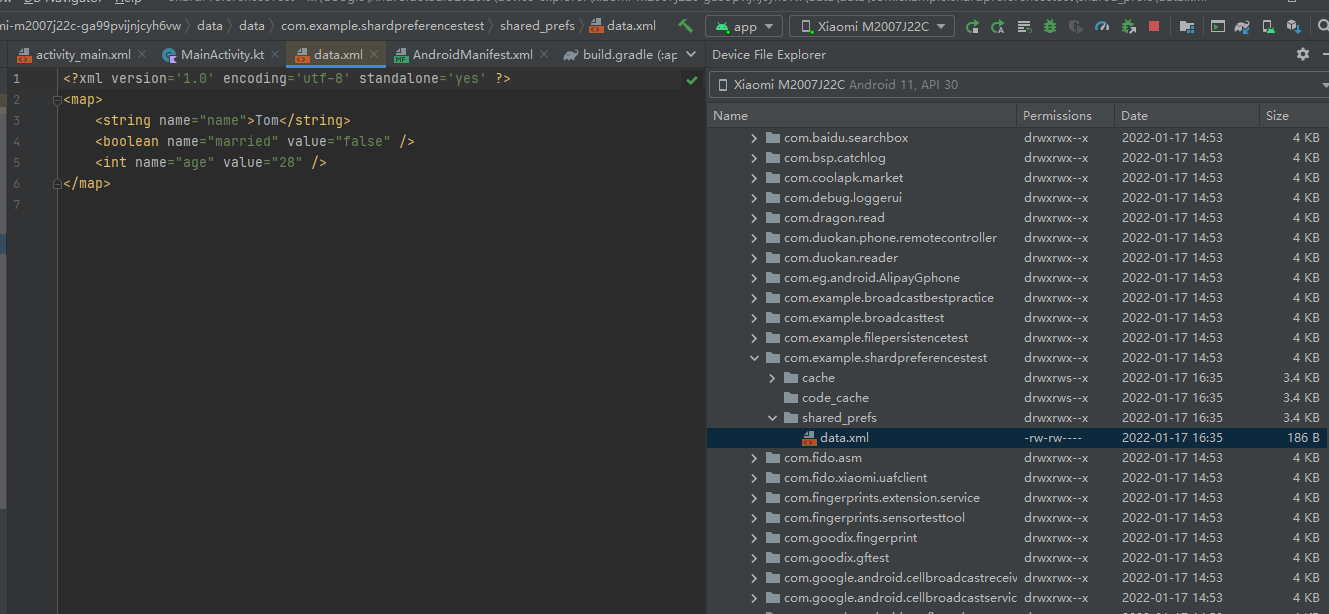Select the com.dragon.read folder
The width and height of the screenshot is (1329, 614).
tap(834, 218)
